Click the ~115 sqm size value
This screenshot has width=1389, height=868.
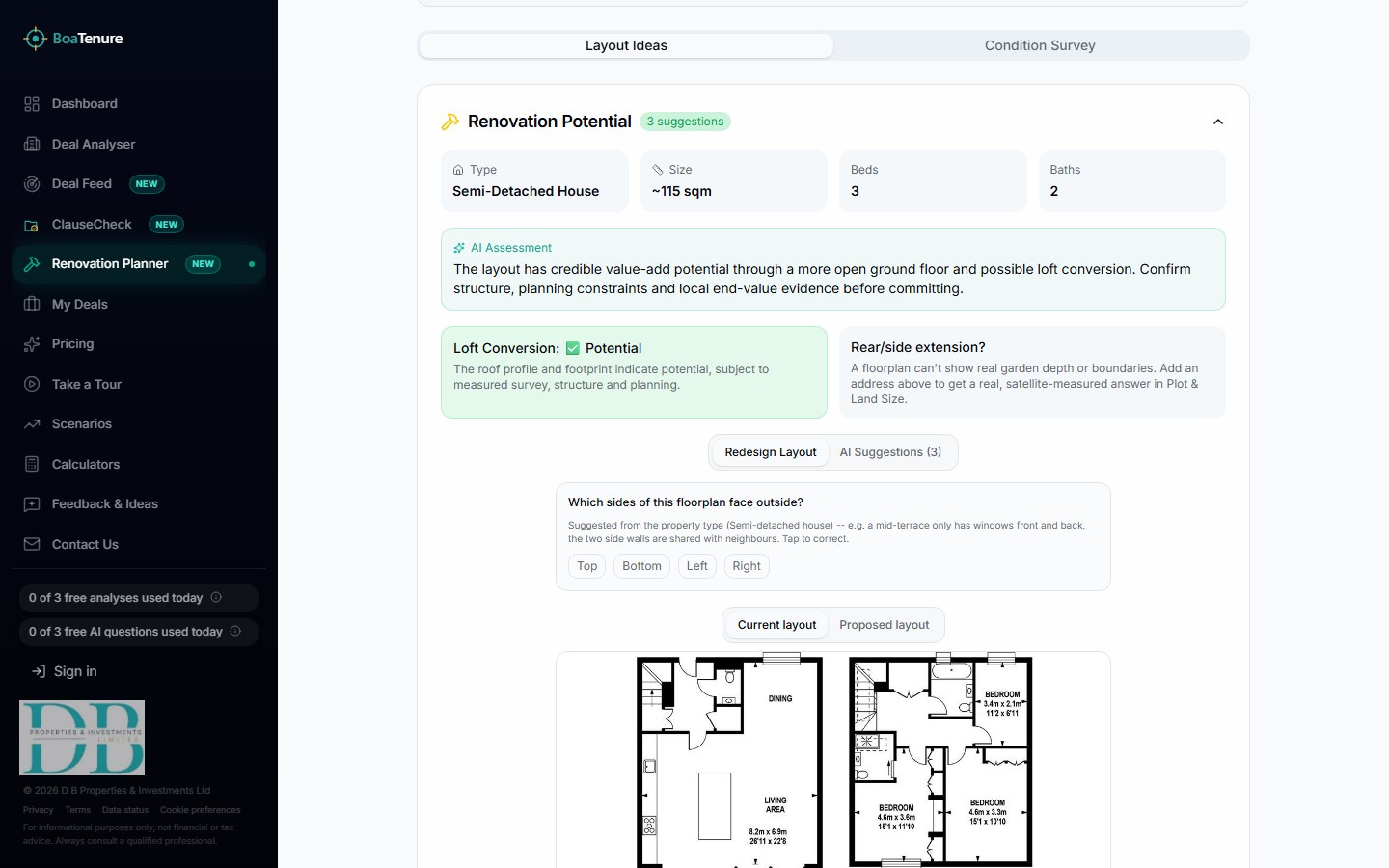[x=682, y=191]
